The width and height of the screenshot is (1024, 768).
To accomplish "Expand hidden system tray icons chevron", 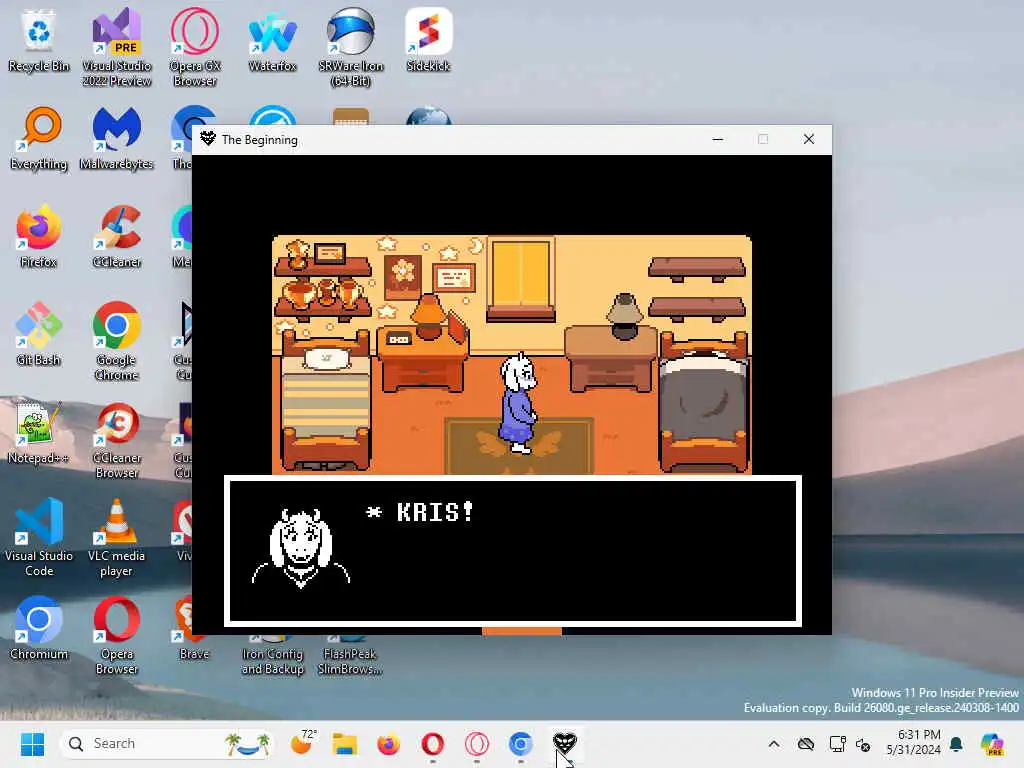I will (x=774, y=744).
